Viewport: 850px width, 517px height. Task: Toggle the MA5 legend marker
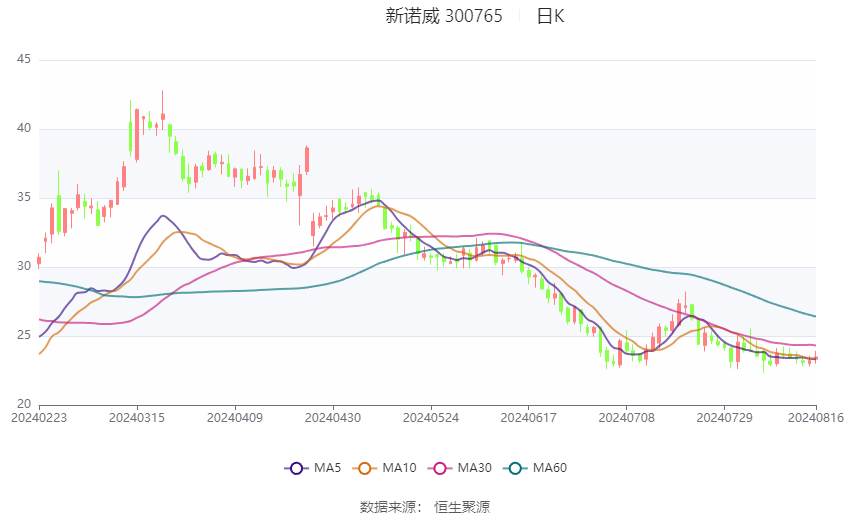click(x=297, y=468)
